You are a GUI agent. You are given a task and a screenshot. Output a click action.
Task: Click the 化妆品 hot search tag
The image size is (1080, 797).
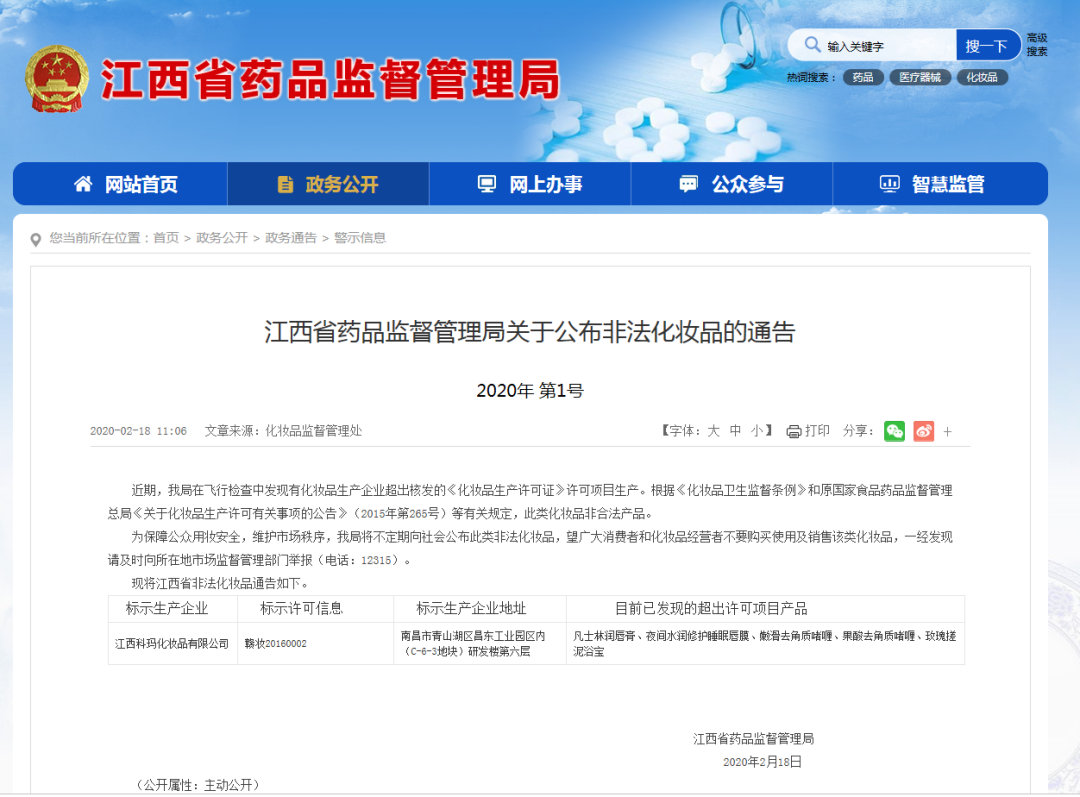click(982, 77)
